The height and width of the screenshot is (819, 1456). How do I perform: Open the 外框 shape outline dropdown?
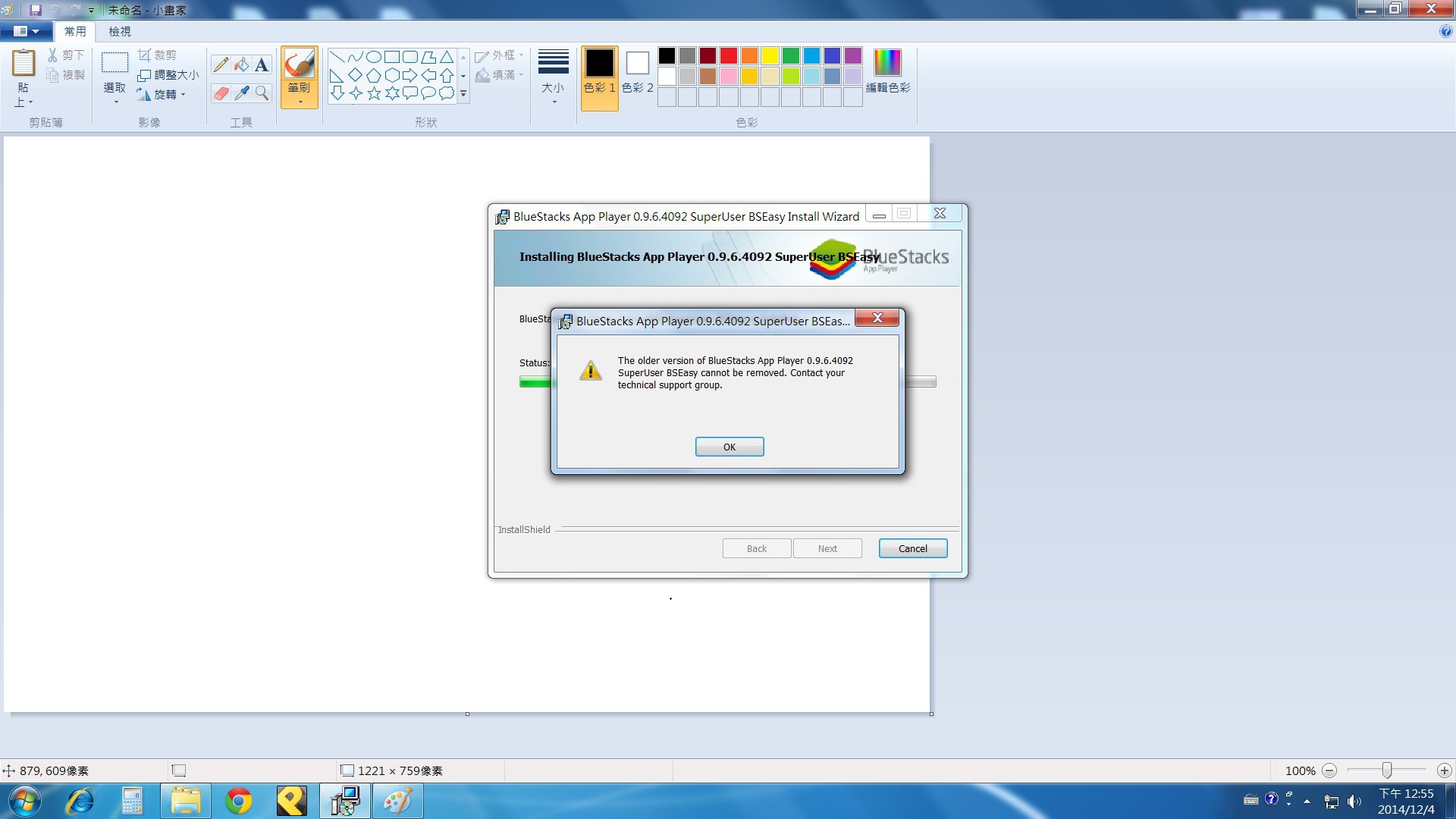tap(499, 55)
